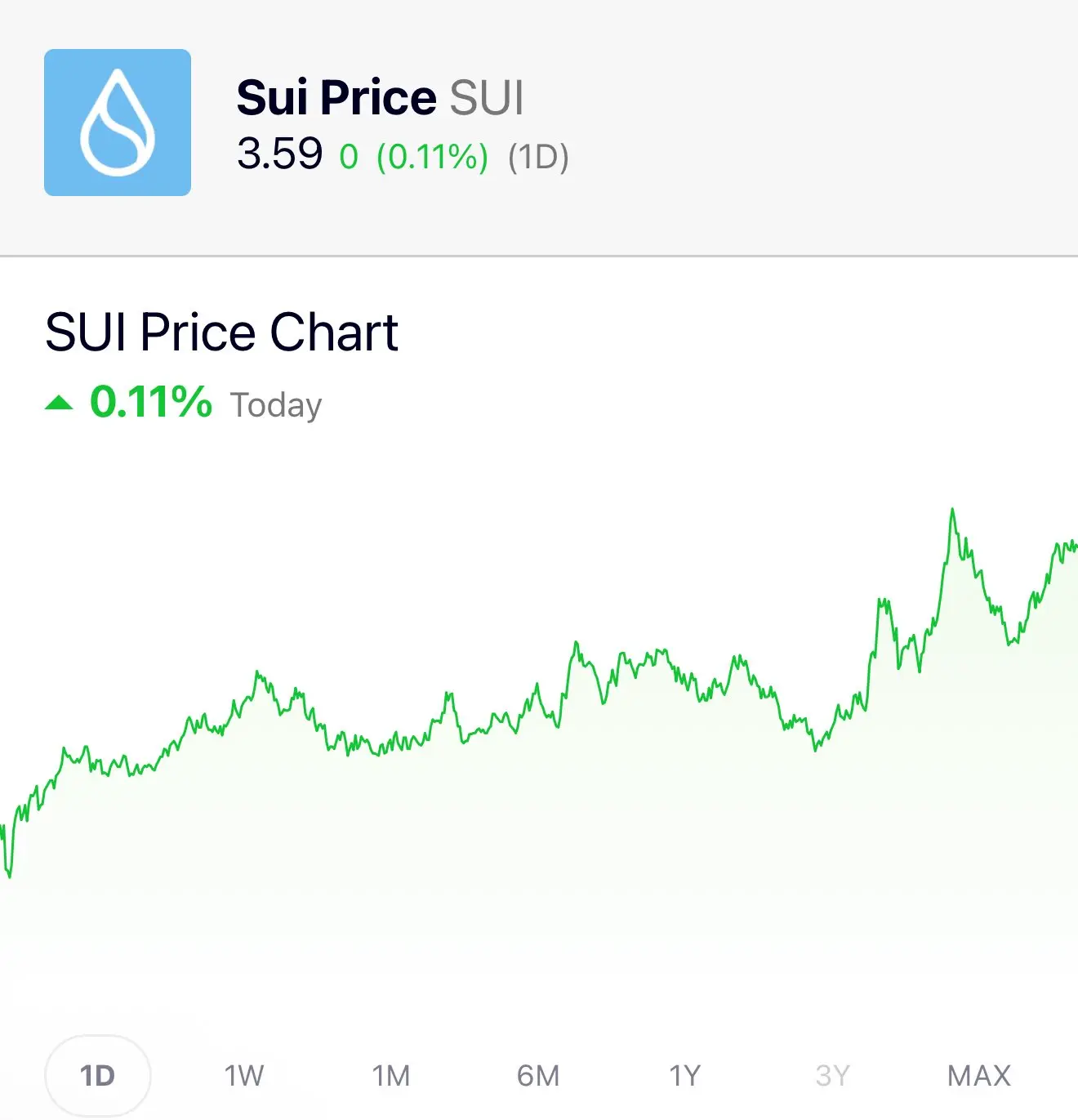Viewport: 1078px width, 1120px height.
Task: Select the 1D time range tab
Action: coord(97,1075)
